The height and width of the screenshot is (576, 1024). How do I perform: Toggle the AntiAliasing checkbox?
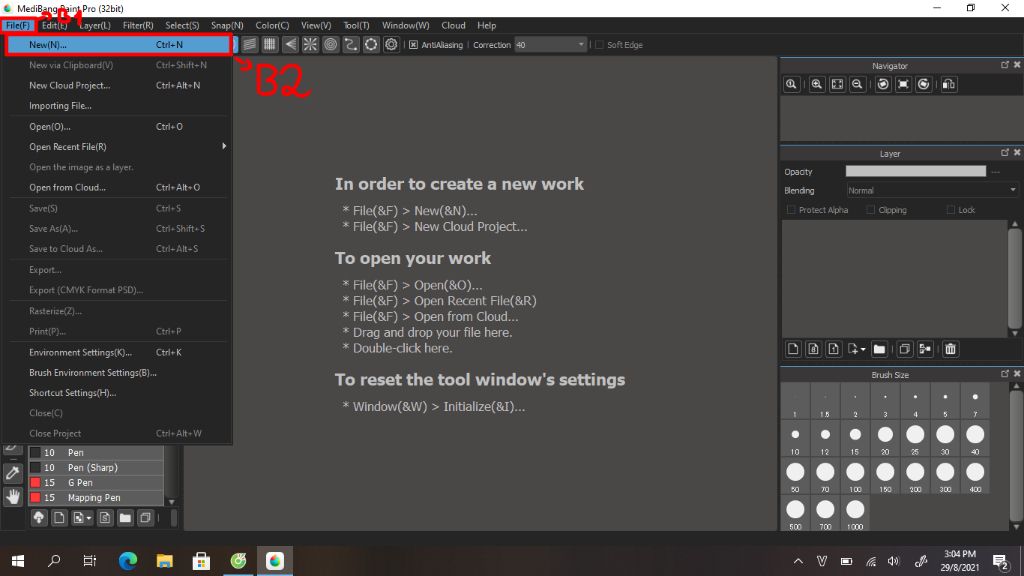413,45
